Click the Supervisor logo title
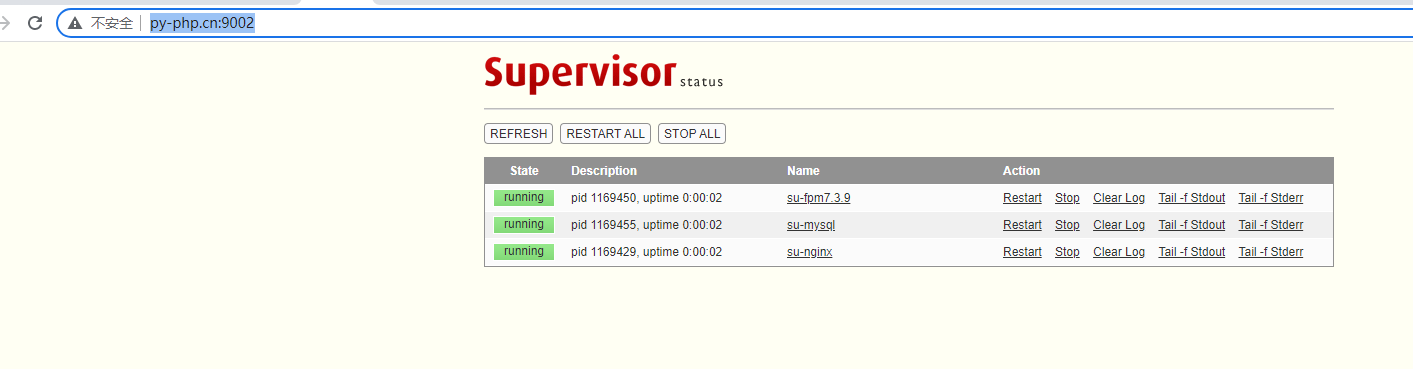 (x=580, y=74)
